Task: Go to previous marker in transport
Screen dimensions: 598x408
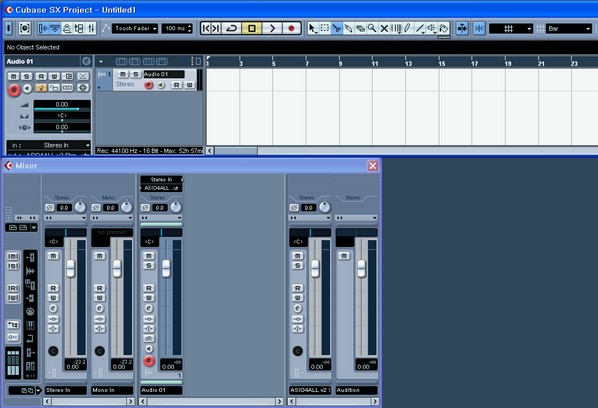Action: coord(206,28)
